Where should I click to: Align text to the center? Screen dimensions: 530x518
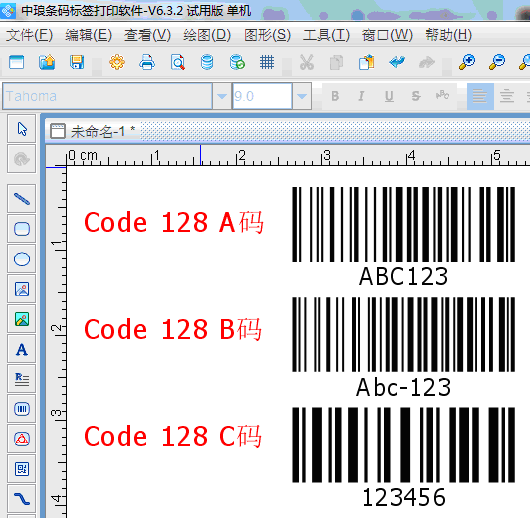pyautogui.click(x=507, y=96)
